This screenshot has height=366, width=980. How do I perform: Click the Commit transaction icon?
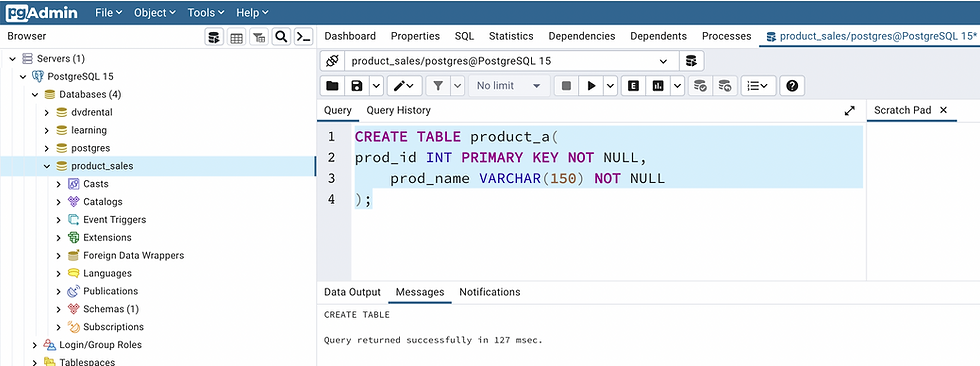(701, 86)
